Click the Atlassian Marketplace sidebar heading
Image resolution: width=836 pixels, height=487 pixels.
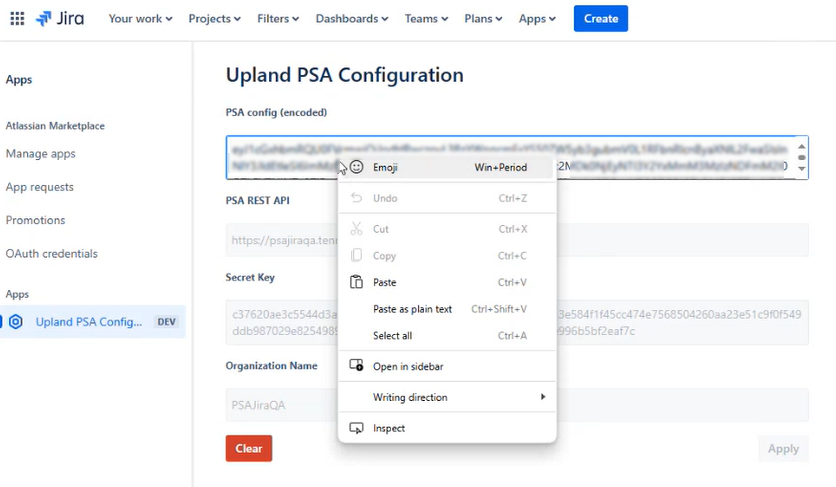point(55,126)
